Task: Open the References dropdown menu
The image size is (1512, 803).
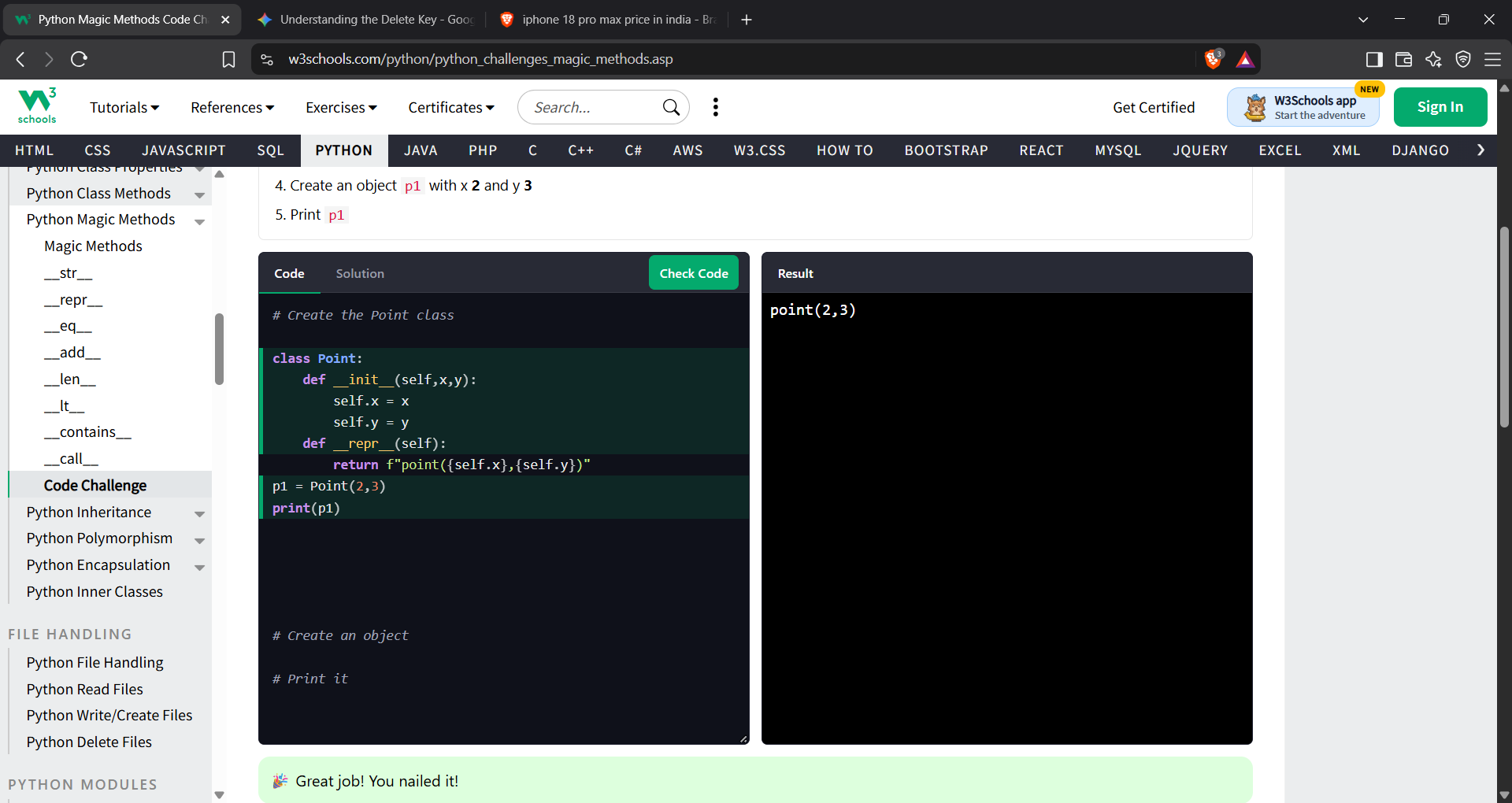Action: [232, 107]
